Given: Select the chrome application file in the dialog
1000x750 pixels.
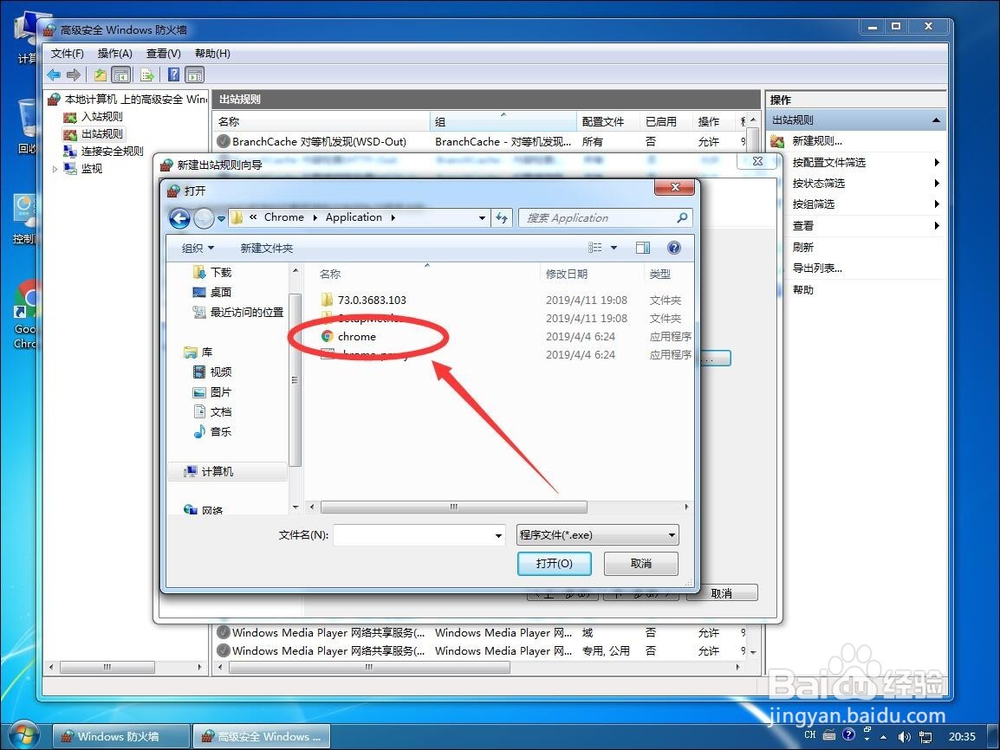Looking at the screenshot, I should tap(357, 337).
